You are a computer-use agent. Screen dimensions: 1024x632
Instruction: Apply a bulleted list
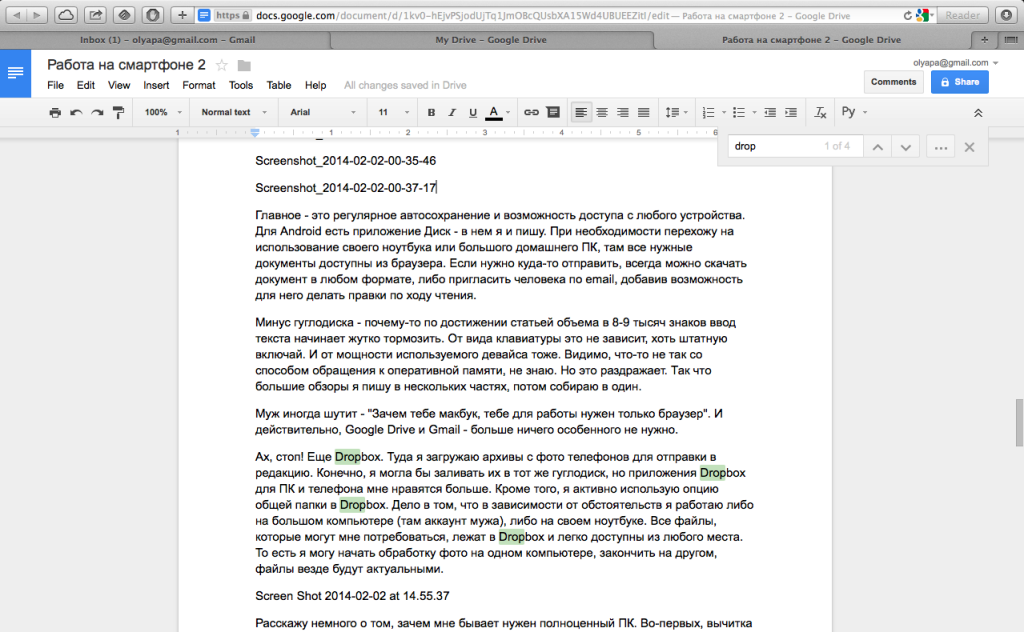(739, 112)
